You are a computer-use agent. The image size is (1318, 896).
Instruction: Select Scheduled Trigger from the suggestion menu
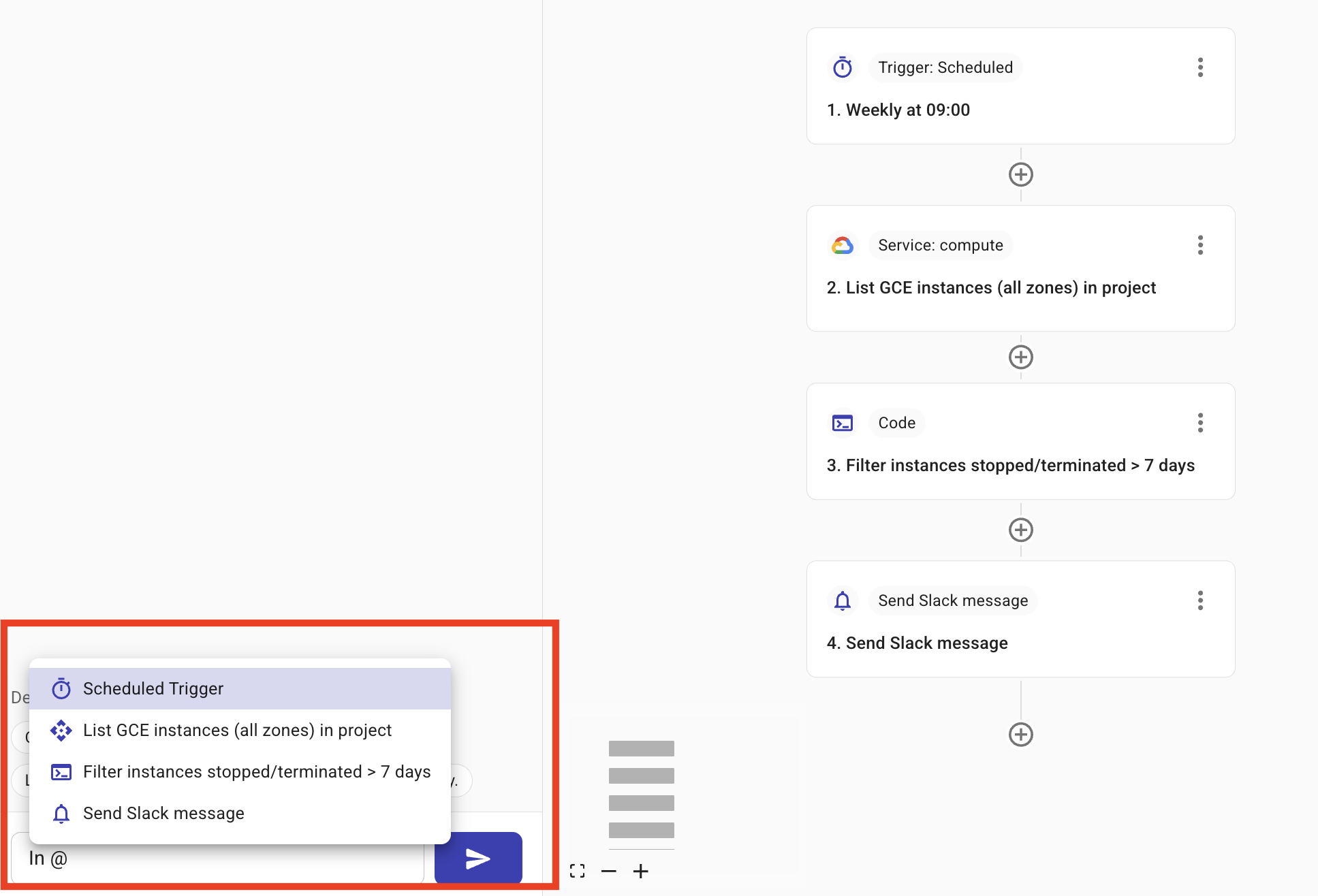click(x=153, y=688)
